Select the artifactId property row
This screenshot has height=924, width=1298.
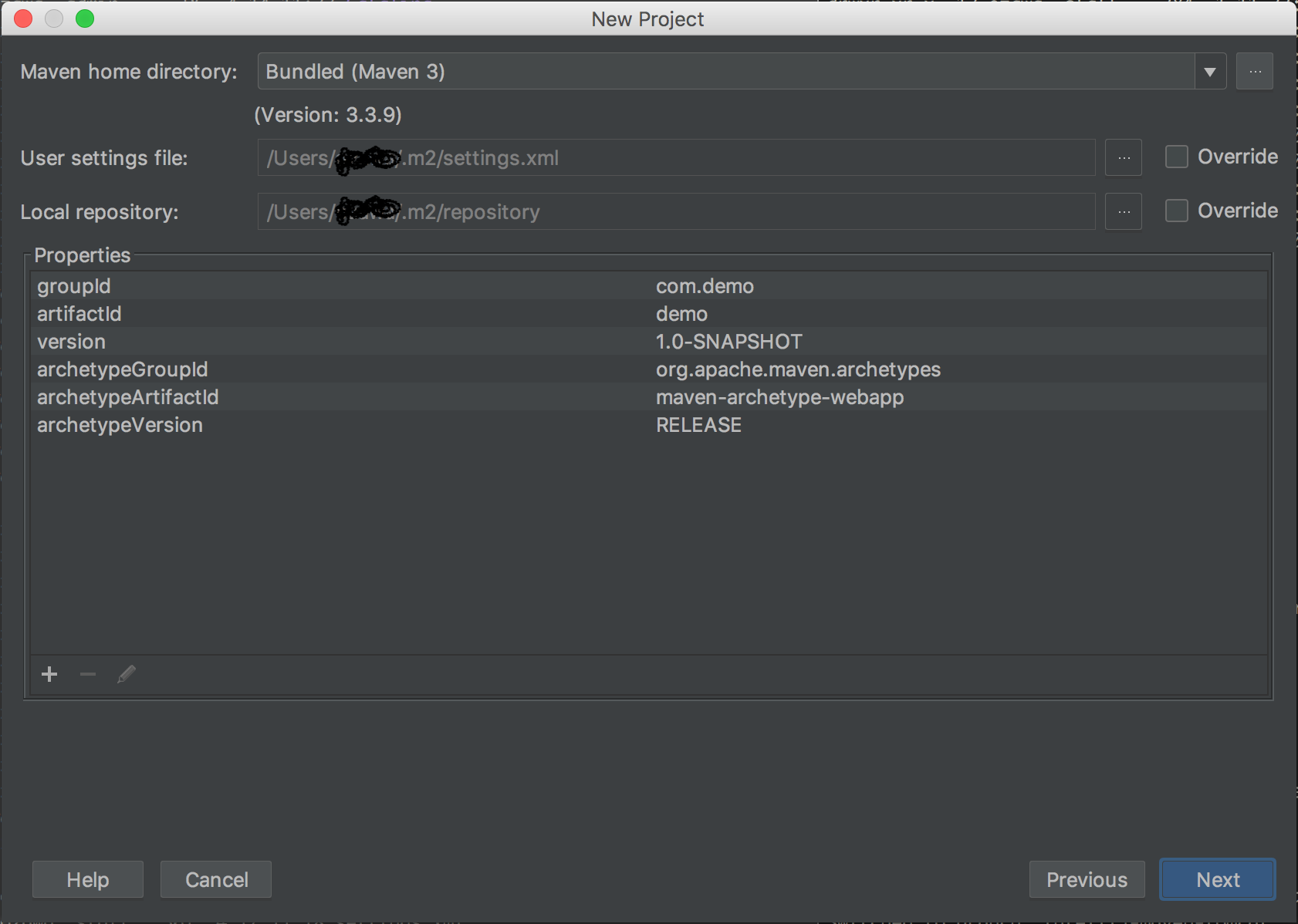(649, 314)
